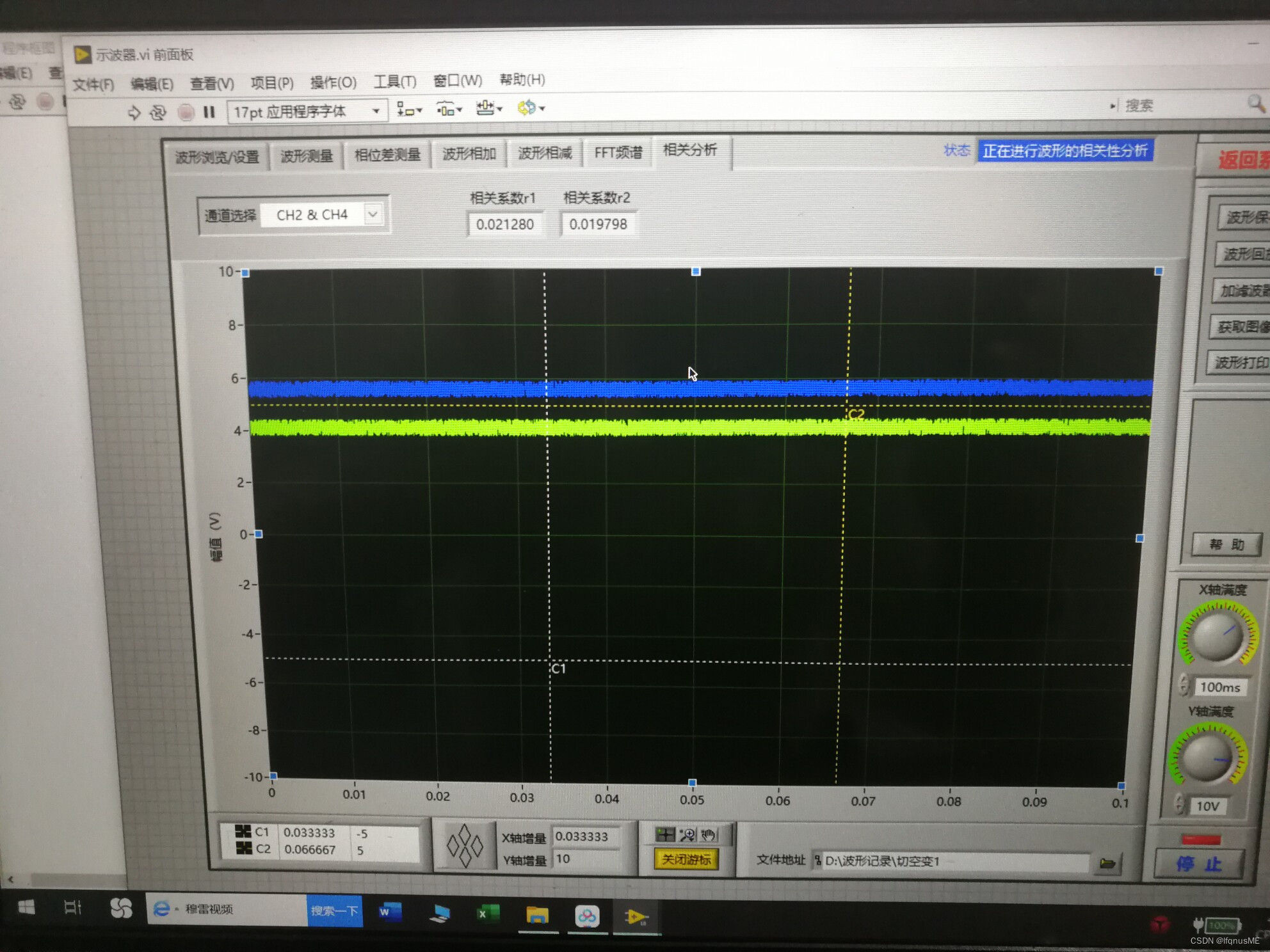Click the Run arrow toolbar icon
This screenshot has width=1270, height=952.
pos(134,113)
